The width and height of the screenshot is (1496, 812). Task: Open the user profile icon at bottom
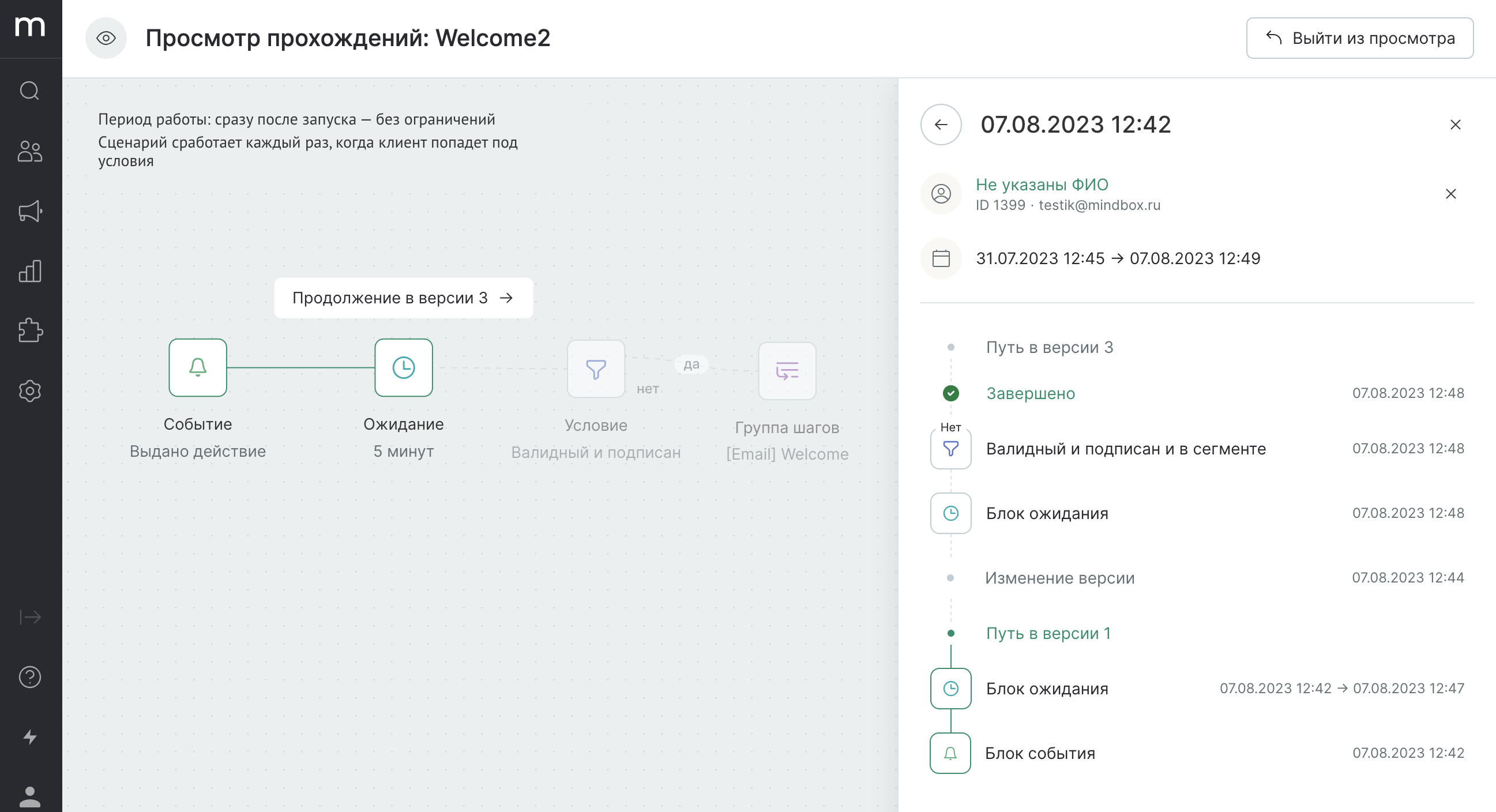29,797
